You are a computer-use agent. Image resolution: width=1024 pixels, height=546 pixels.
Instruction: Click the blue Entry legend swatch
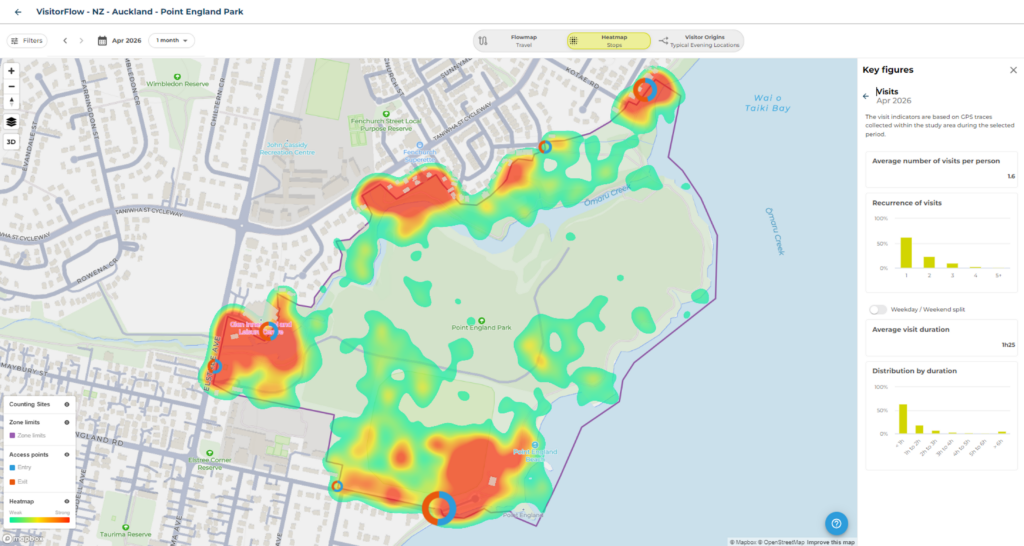[x=12, y=468]
